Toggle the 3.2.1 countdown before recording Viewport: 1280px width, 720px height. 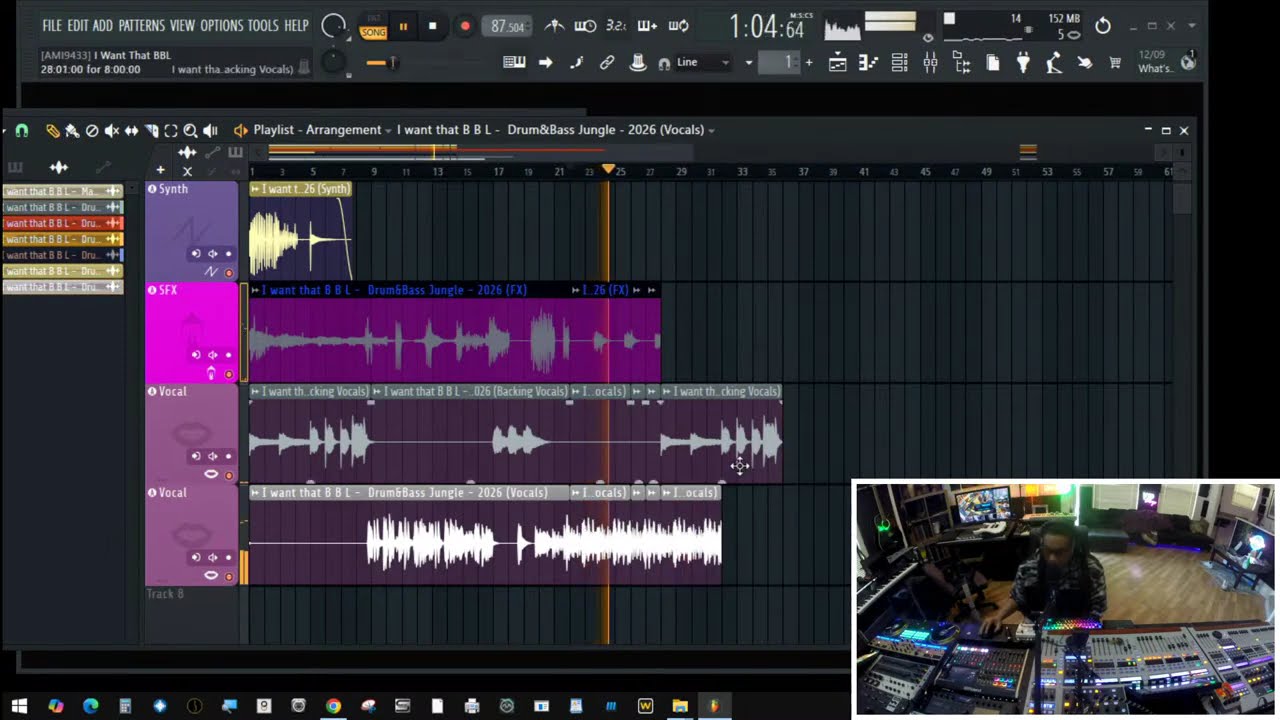pos(616,27)
